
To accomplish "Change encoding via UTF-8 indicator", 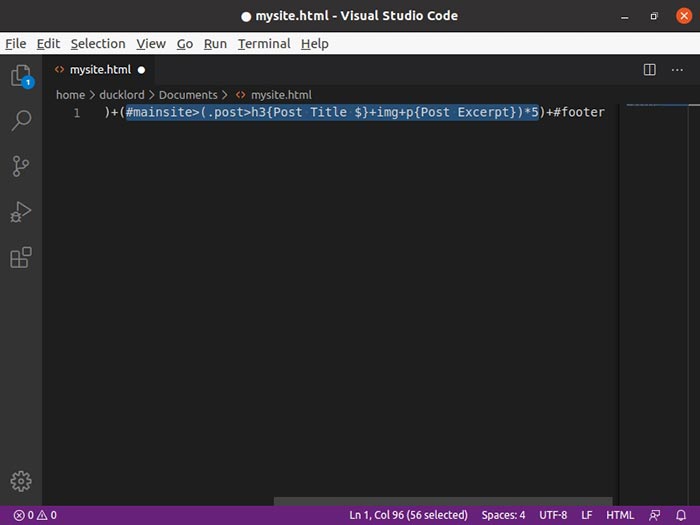I will 551,515.
